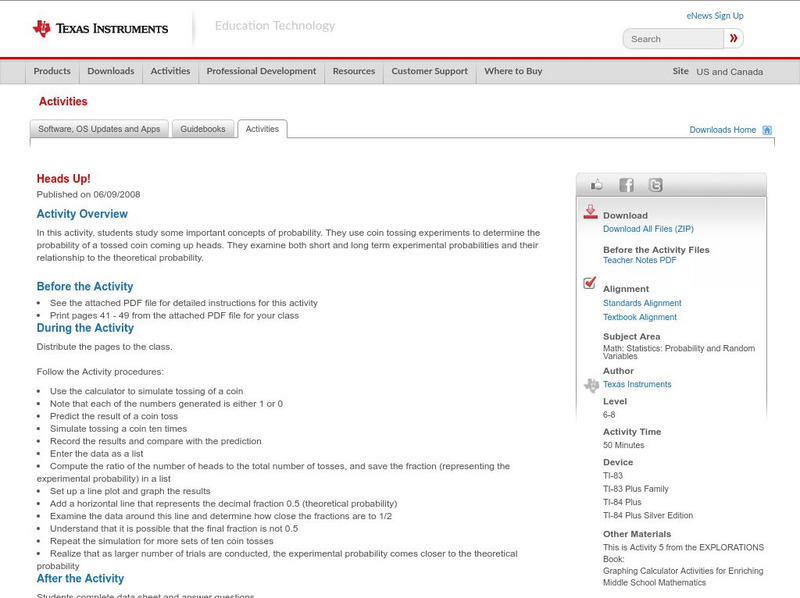Open eNews Sign Up link

[x=715, y=16]
